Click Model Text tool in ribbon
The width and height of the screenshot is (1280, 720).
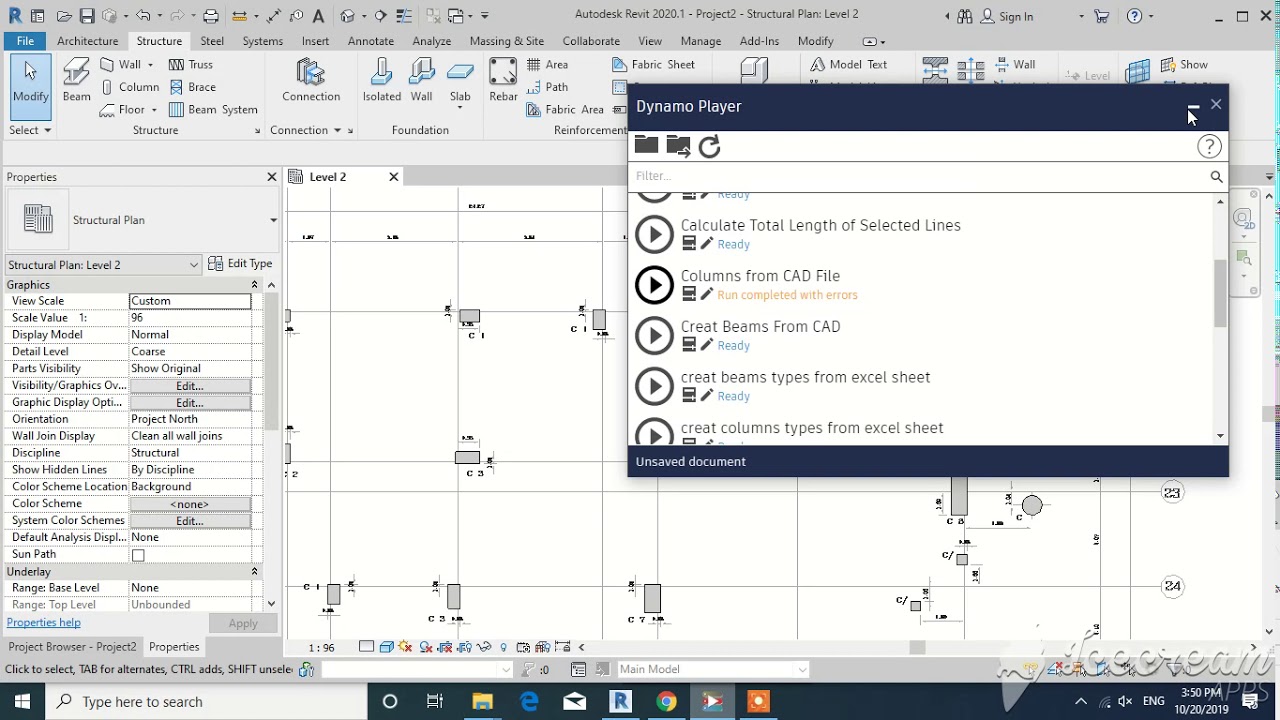point(847,64)
